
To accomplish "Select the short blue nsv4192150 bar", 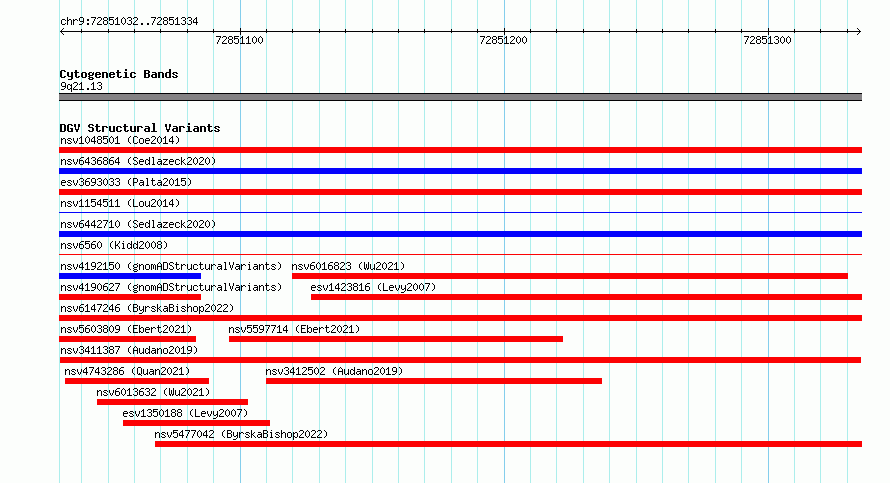I will (x=130, y=276).
